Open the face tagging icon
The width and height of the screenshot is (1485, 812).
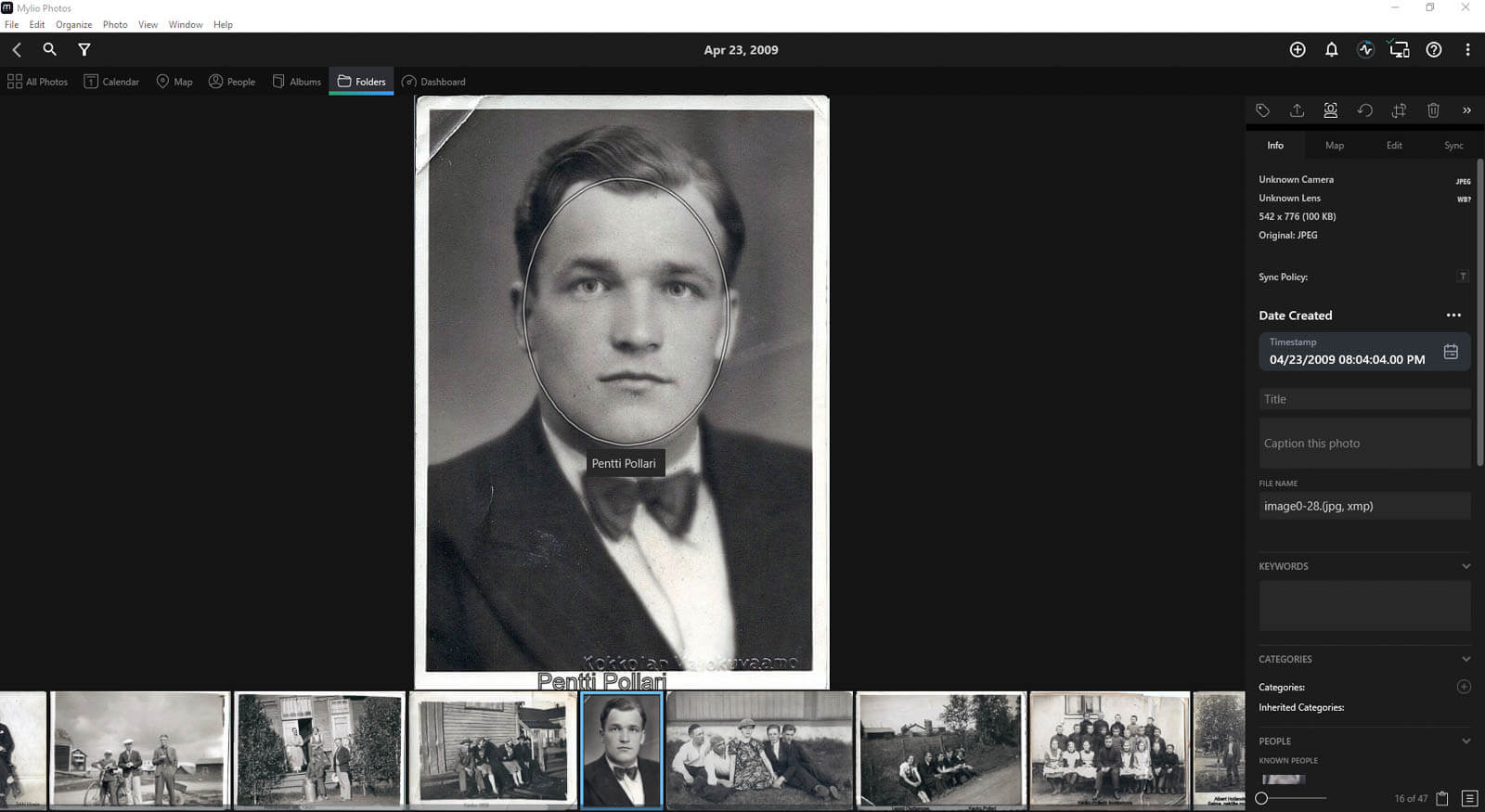coord(1330,110)
